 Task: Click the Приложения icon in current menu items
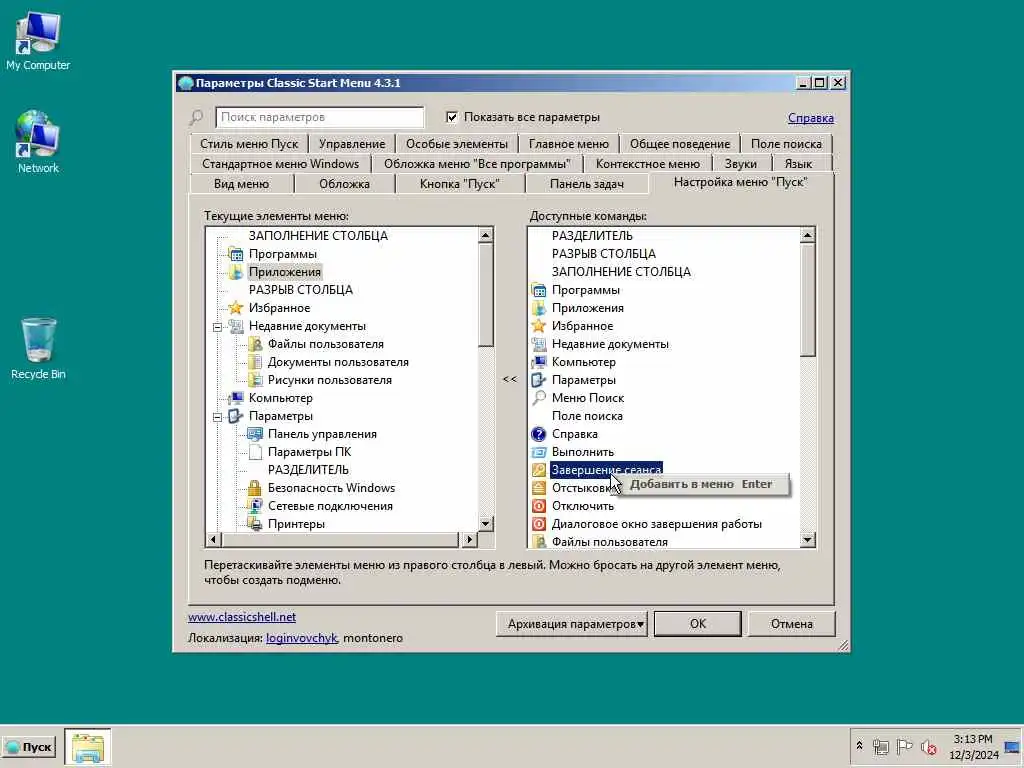236,272
